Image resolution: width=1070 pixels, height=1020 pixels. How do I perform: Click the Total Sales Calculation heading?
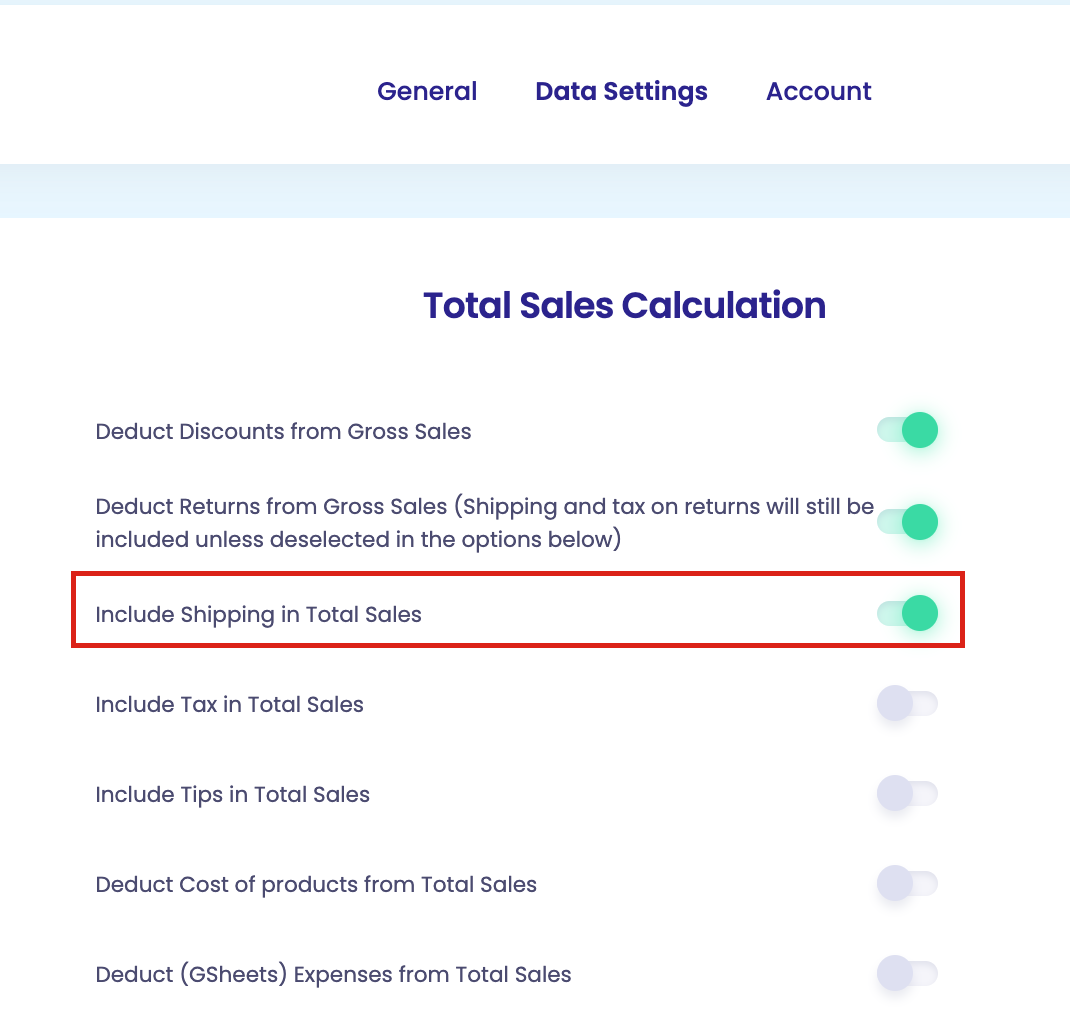click(x=624, y=305)
